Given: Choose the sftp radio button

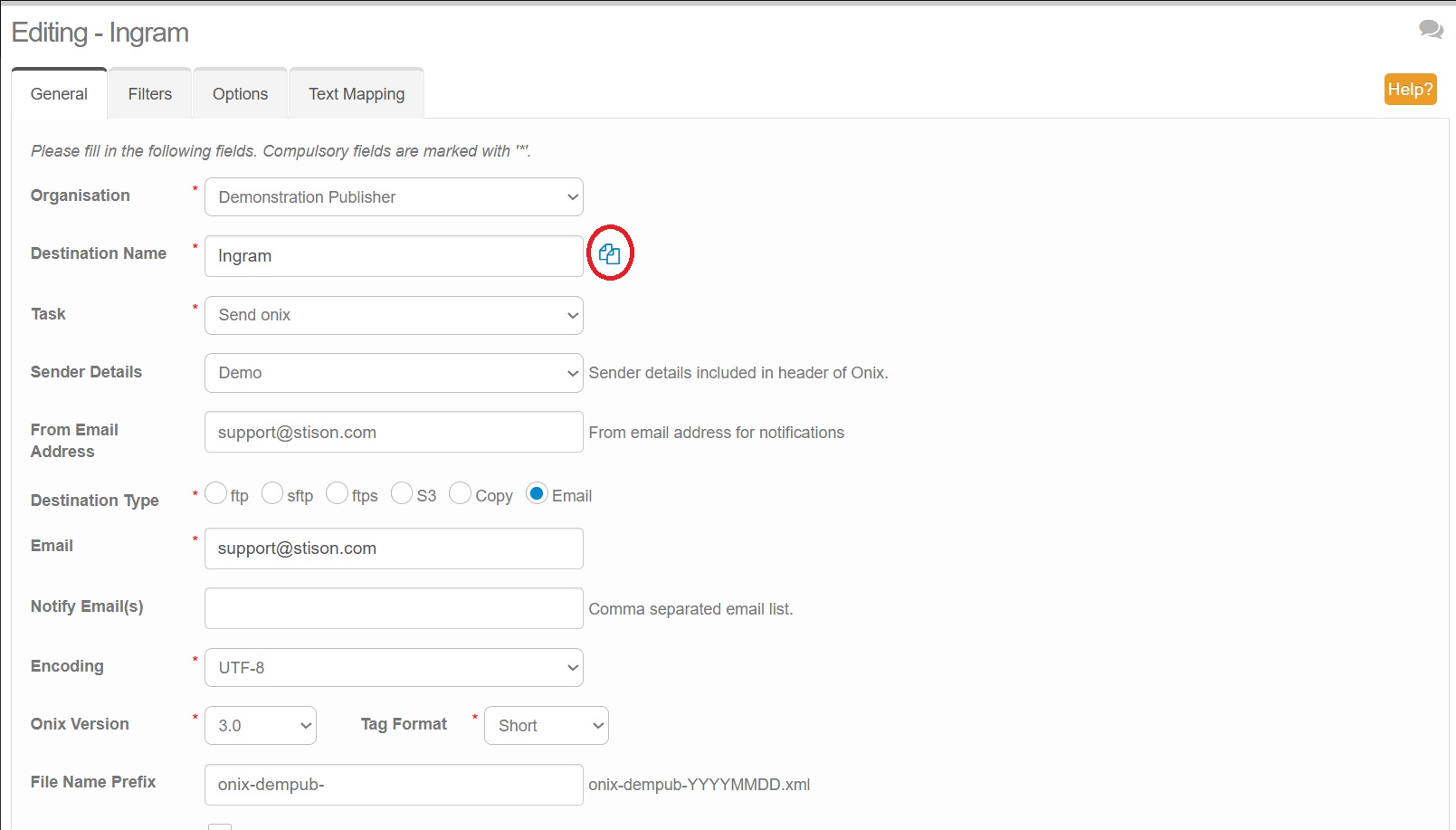Looking at the screenshot, I should (272, 493).
